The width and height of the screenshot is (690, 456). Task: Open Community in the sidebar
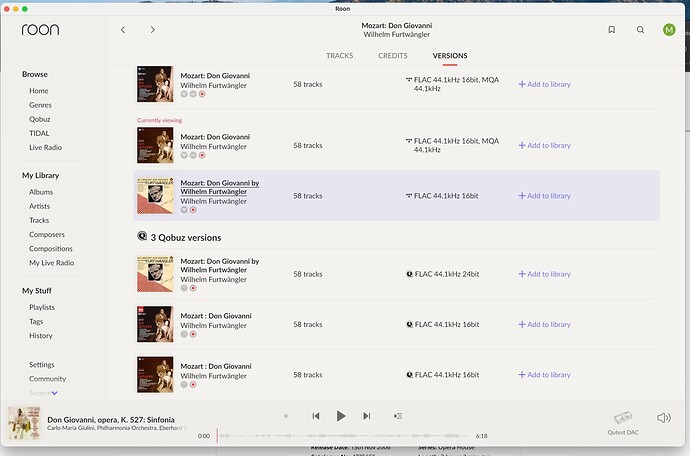[48, 379]
